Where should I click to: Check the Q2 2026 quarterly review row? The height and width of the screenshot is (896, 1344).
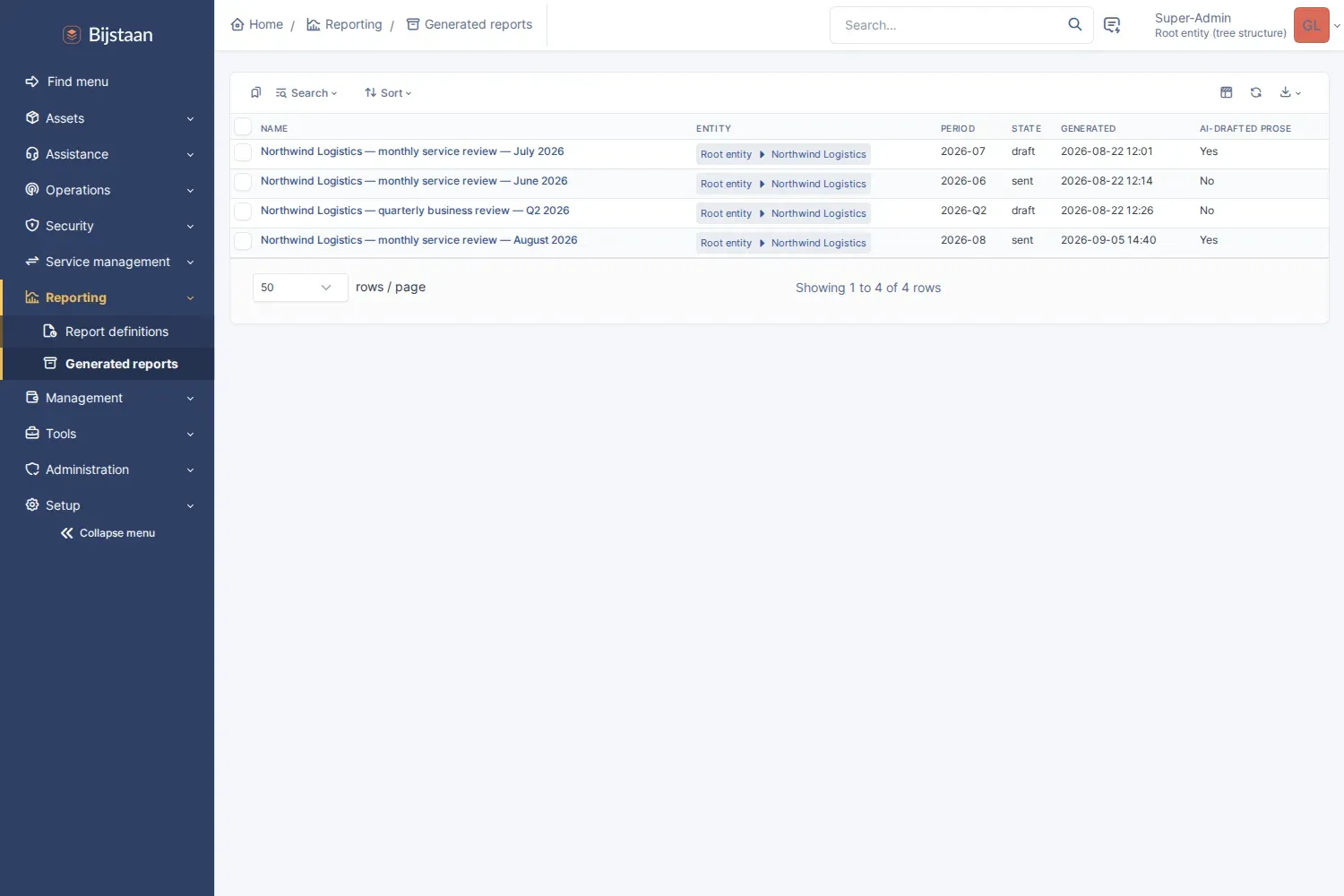coord(243,211)
